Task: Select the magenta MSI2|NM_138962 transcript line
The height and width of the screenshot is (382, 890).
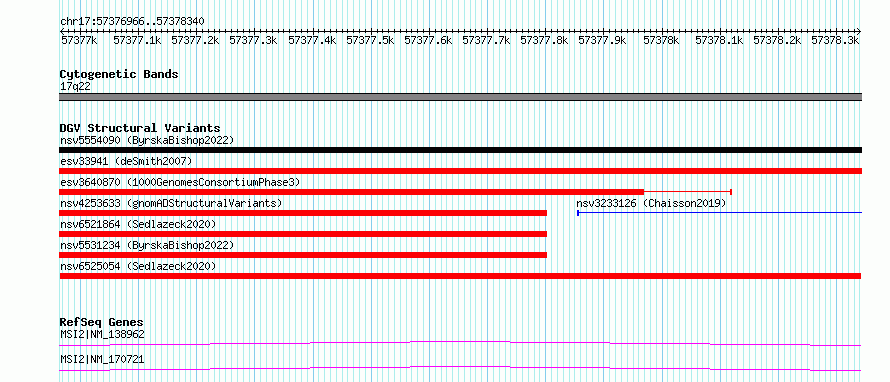Action: (x=460, y=343)
